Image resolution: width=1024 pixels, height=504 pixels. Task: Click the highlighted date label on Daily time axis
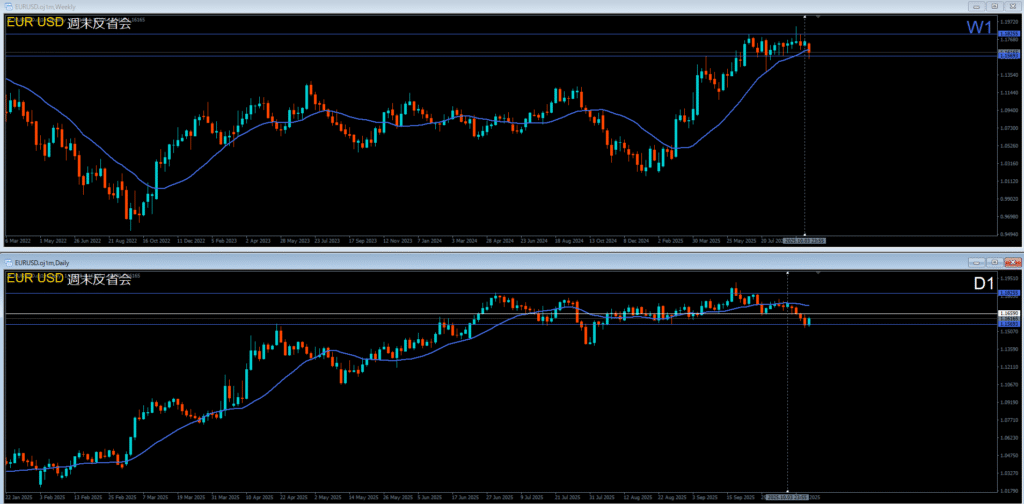click(x=787, y=496)
